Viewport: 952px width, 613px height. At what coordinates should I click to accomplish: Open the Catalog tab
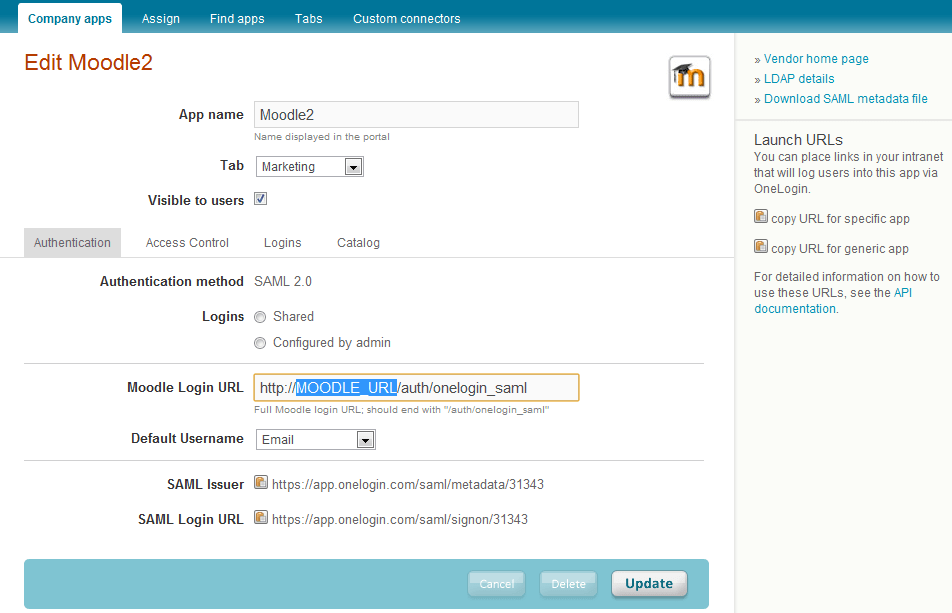coord(358,242)
